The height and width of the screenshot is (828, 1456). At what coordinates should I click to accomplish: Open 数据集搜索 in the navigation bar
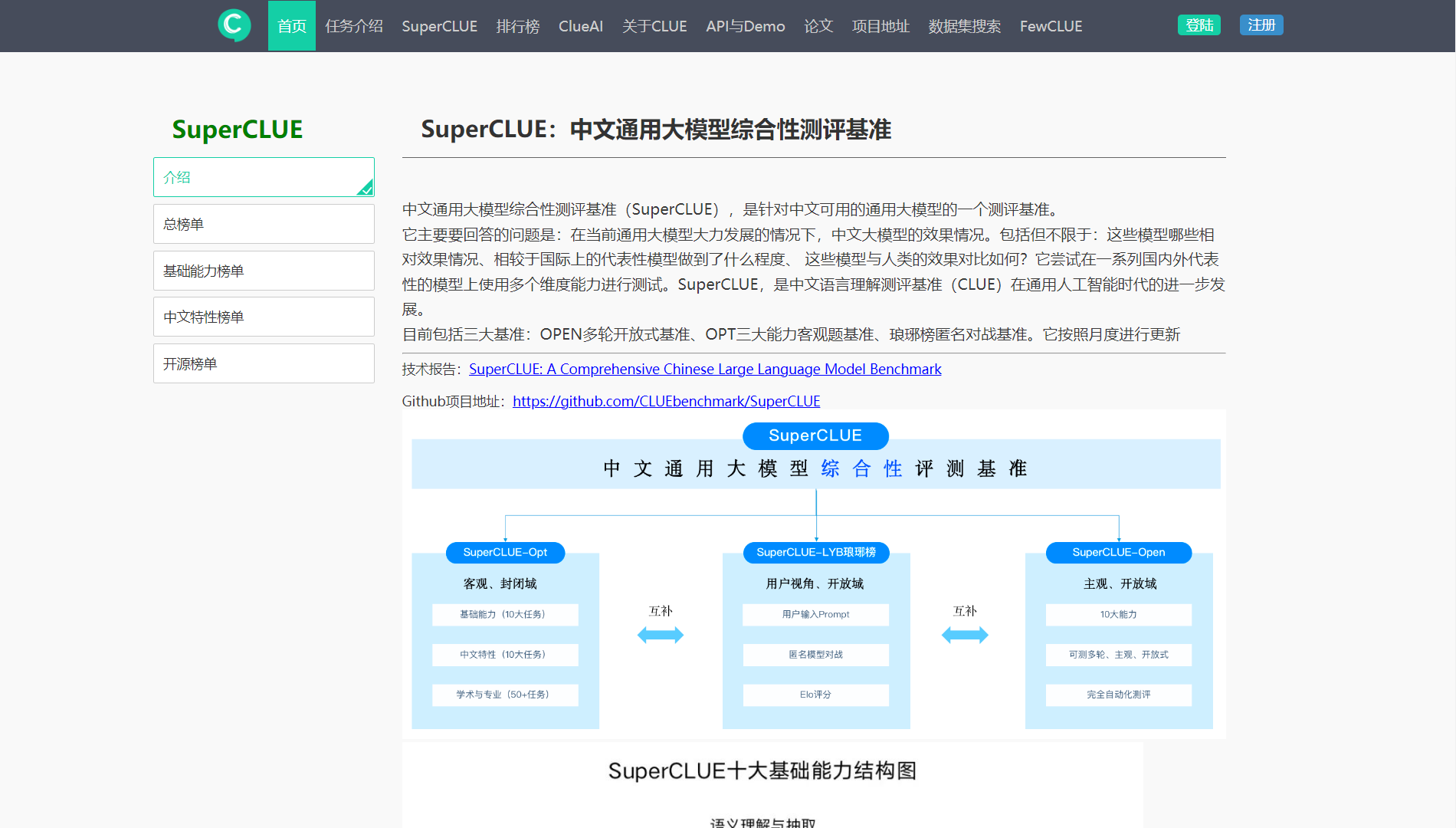965,26
